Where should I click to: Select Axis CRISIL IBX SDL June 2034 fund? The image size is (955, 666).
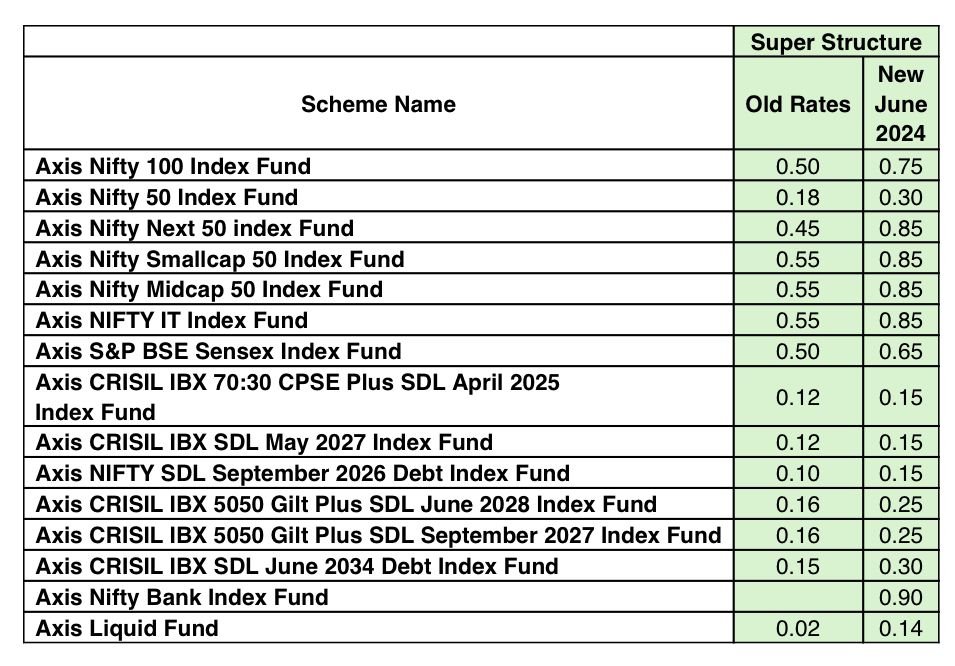pos(297,567)
